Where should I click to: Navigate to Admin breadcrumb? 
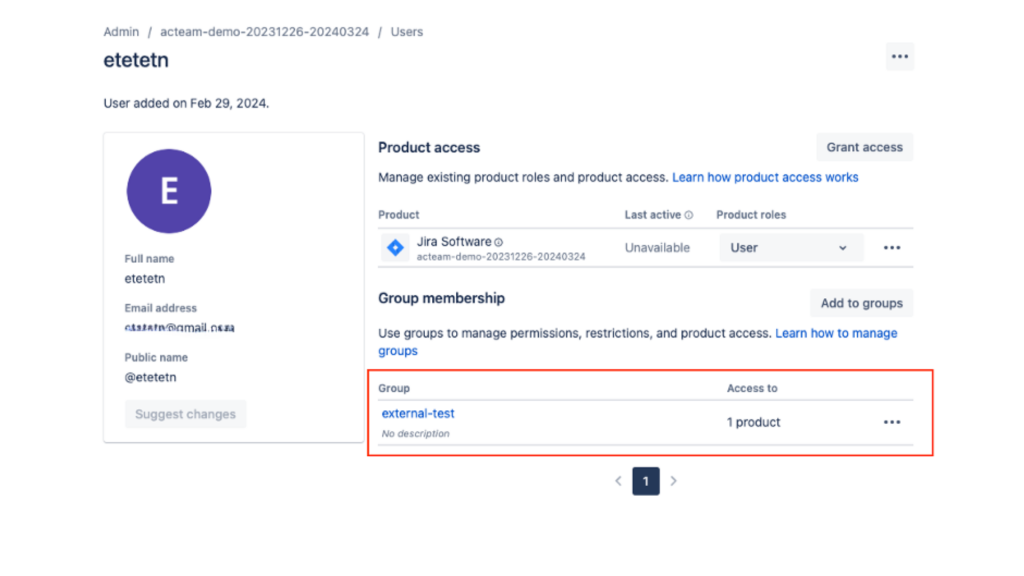click(121, 32)
